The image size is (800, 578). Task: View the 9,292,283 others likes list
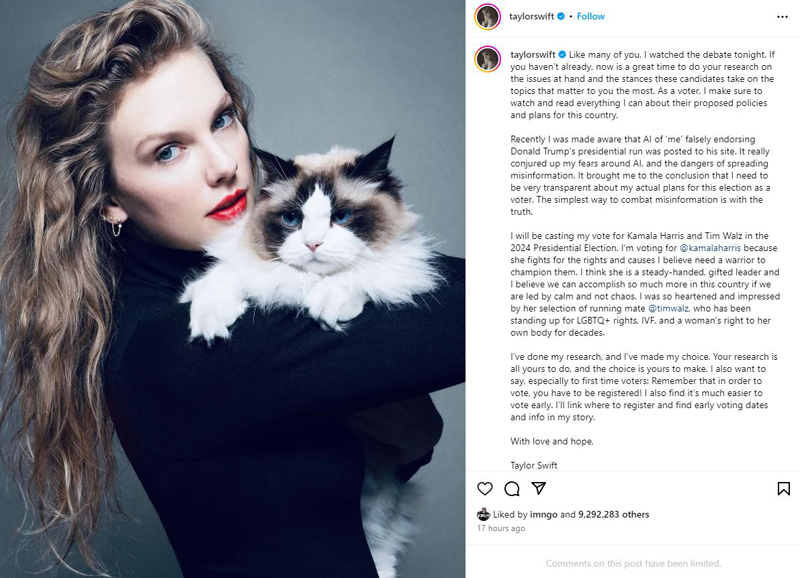[x=613, y=515]
